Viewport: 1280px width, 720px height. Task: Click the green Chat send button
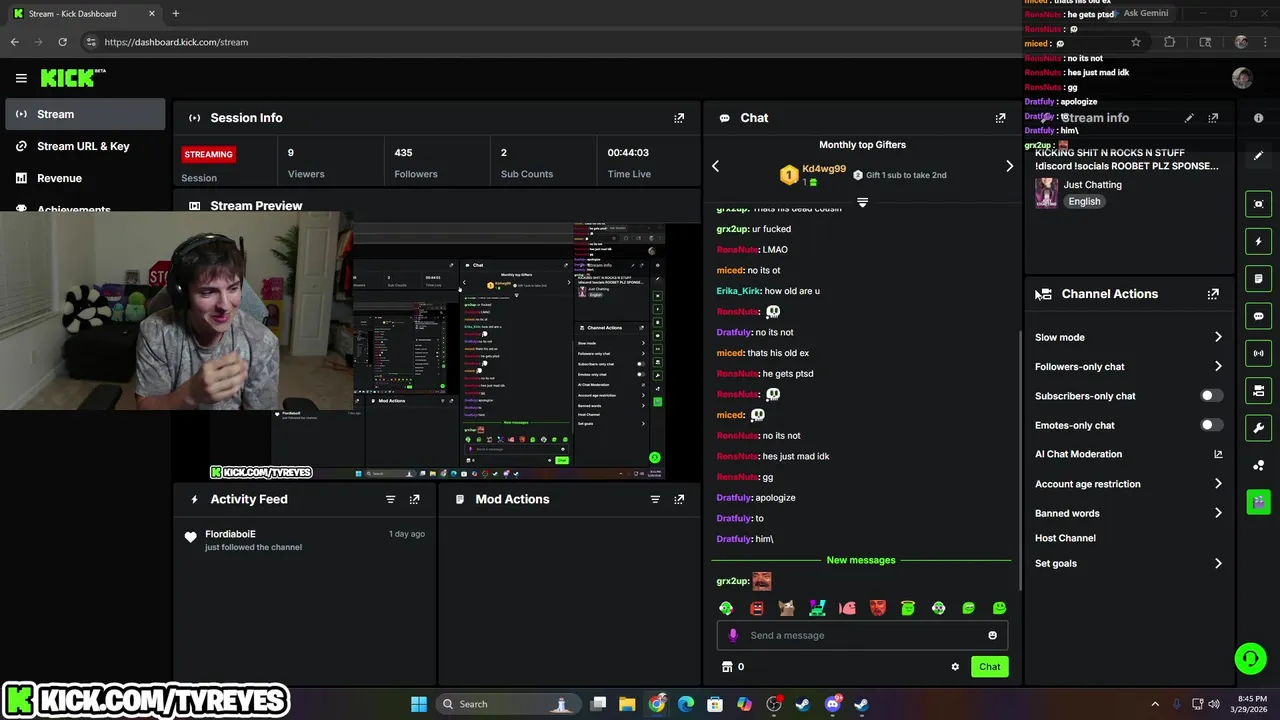989,667
